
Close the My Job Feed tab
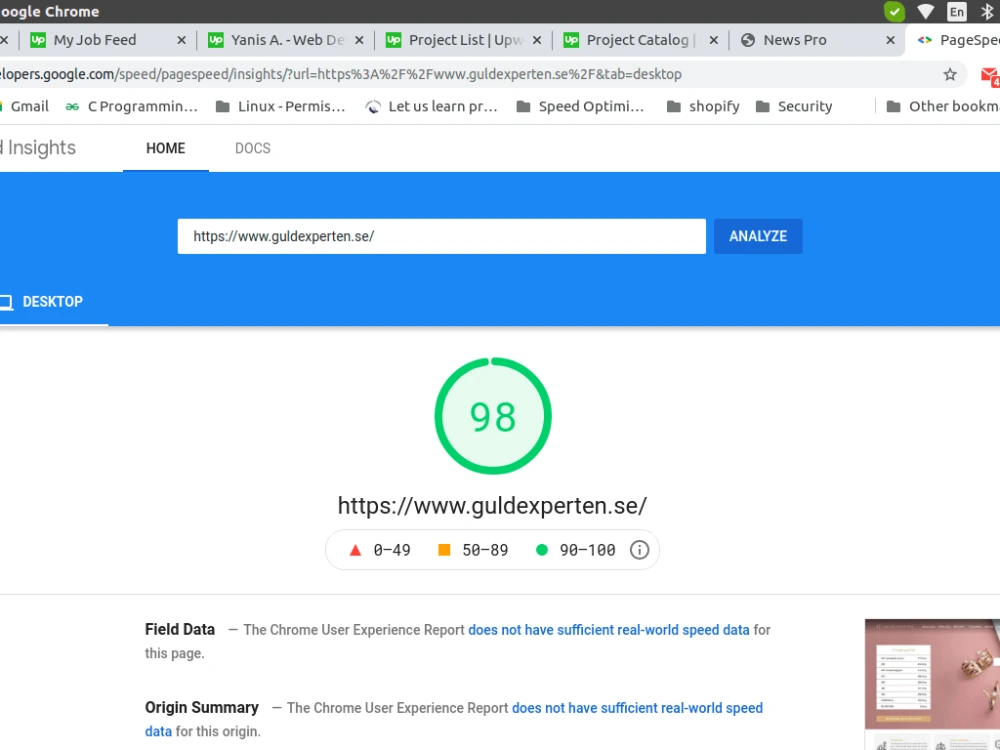click(x=181, y=40)
